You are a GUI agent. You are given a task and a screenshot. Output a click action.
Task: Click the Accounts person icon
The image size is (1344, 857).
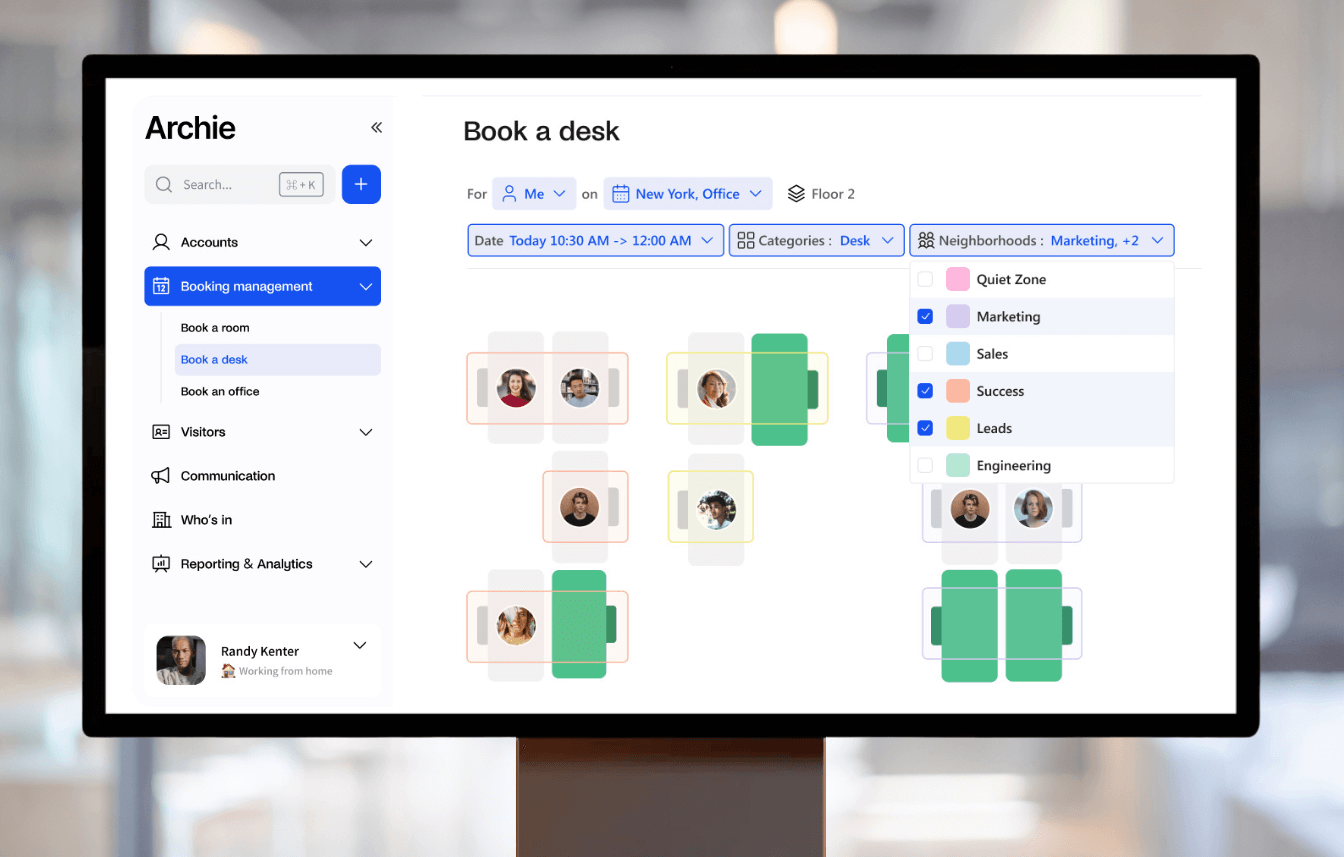coord(161,242)
